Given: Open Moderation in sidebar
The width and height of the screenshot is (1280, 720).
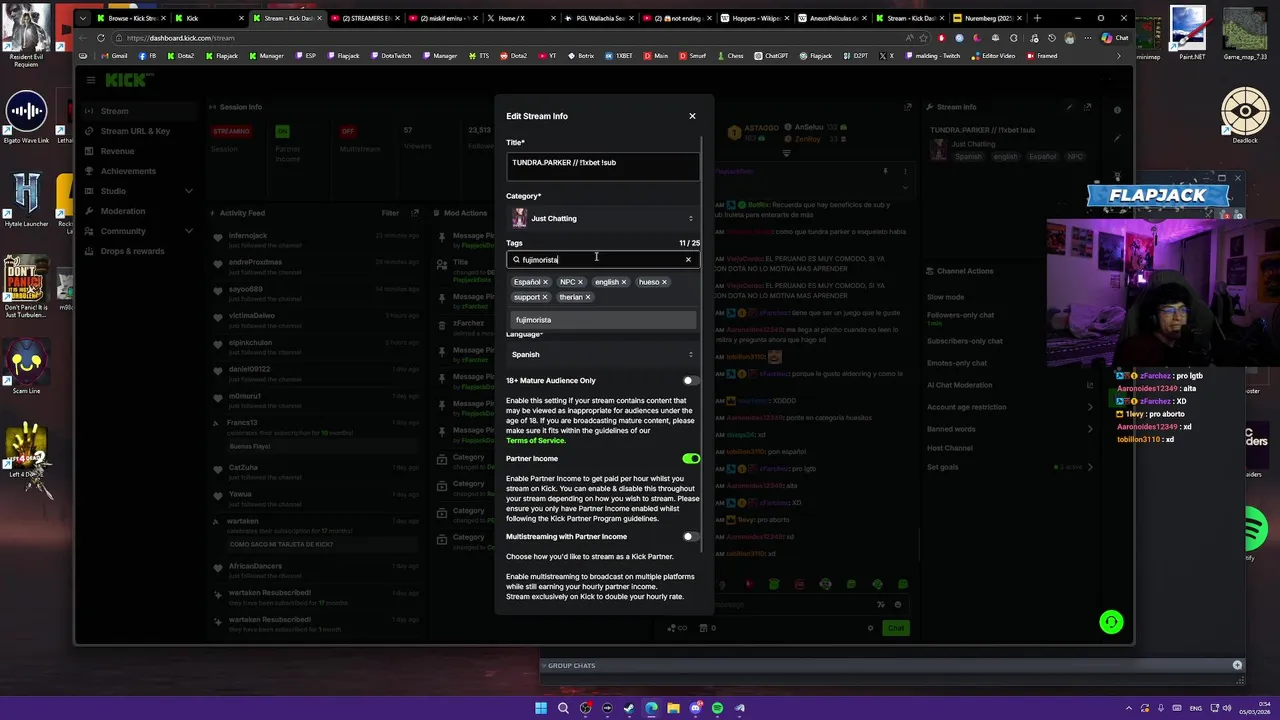Looking at the screenshot, I should [123, 211].
